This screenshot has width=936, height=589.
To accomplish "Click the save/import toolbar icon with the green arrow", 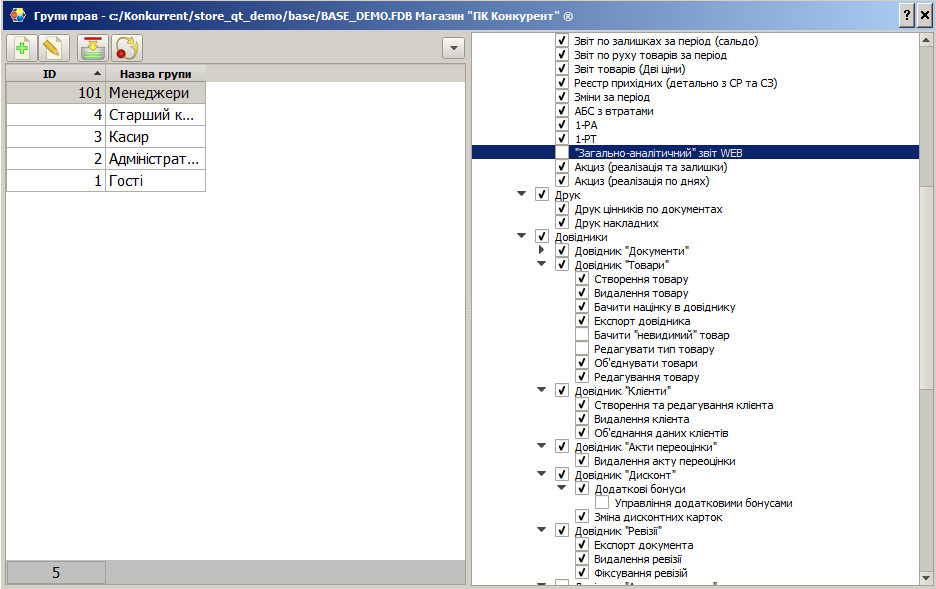I will (x=93, y=48).
